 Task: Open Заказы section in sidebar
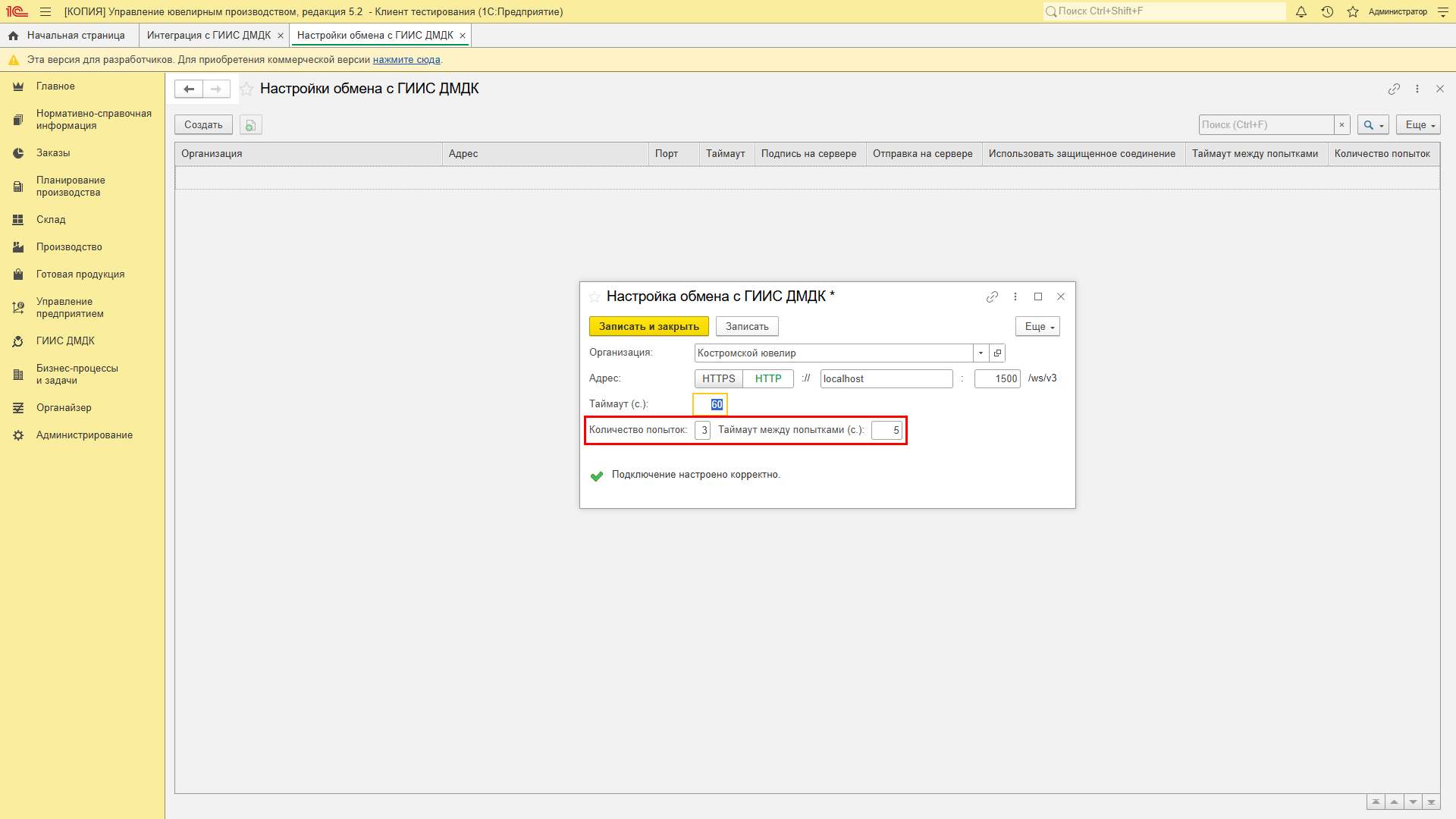(x=82, y=153)
